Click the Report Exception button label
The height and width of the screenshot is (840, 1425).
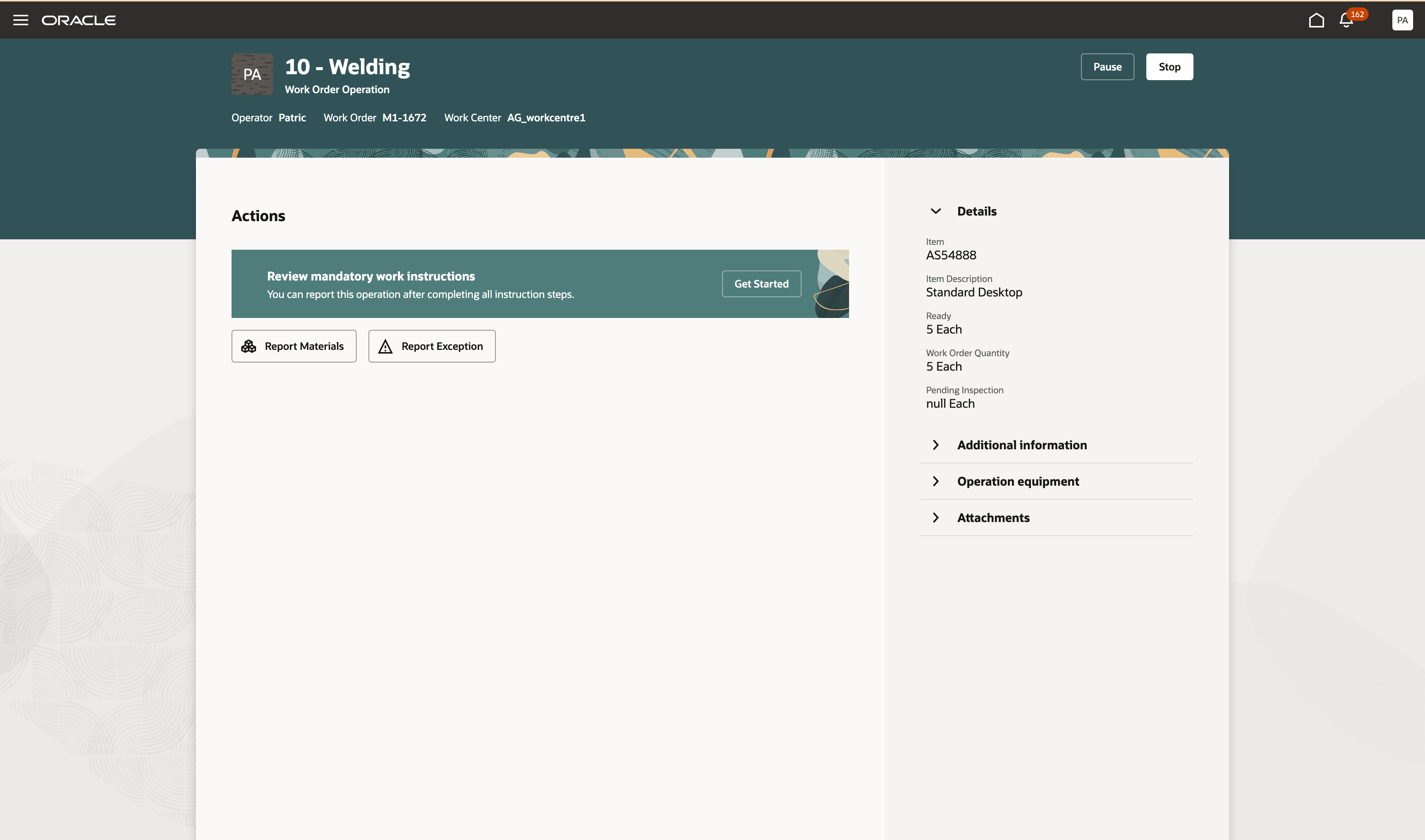(x=442, y=347)
